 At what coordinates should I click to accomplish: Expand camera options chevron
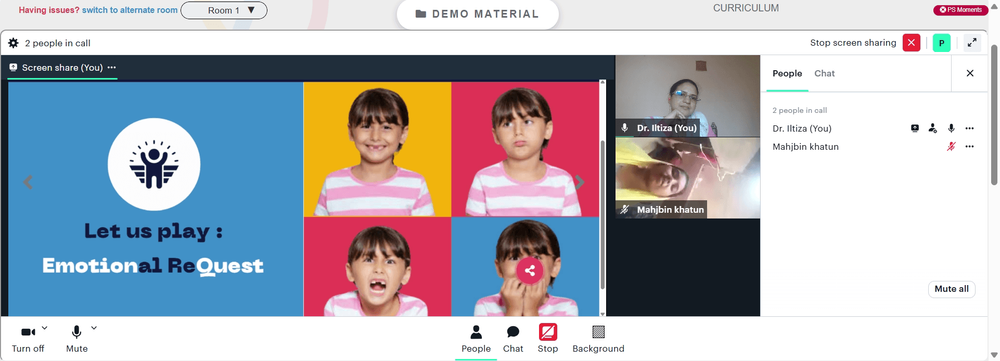point(45,328)
